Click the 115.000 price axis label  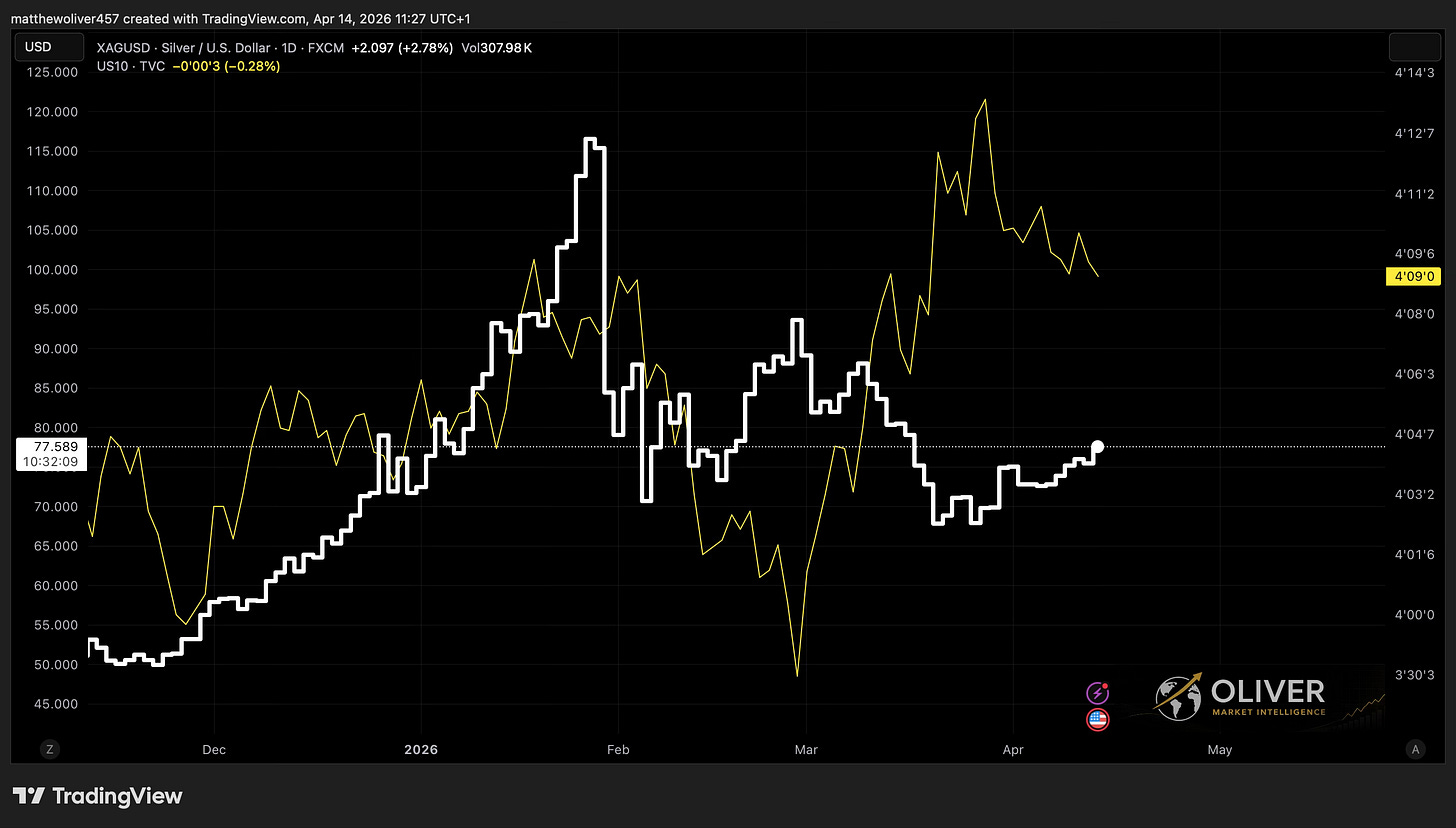coord(54,151)
